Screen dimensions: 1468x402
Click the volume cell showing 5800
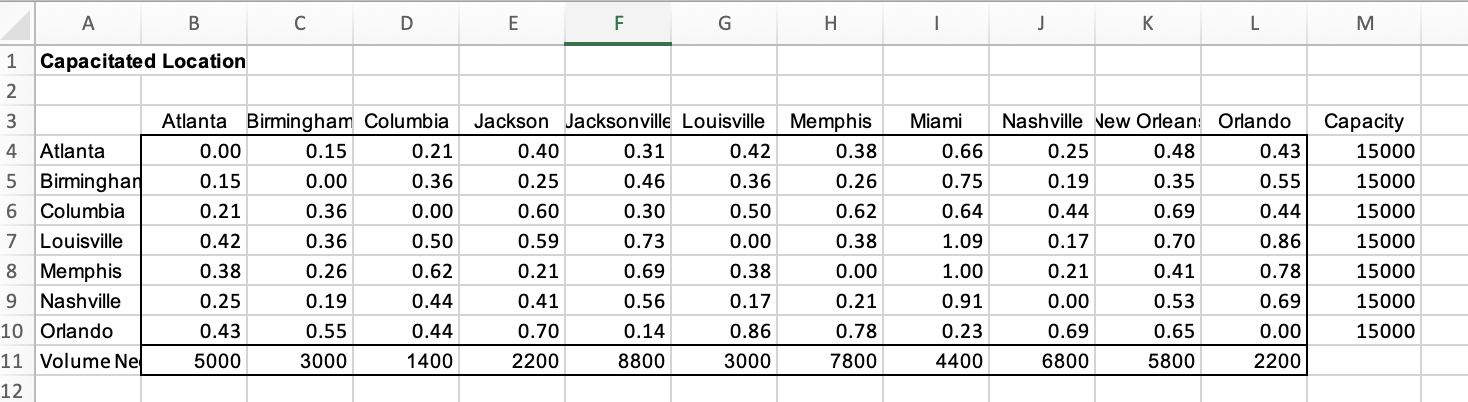(x=1147, y=362)
